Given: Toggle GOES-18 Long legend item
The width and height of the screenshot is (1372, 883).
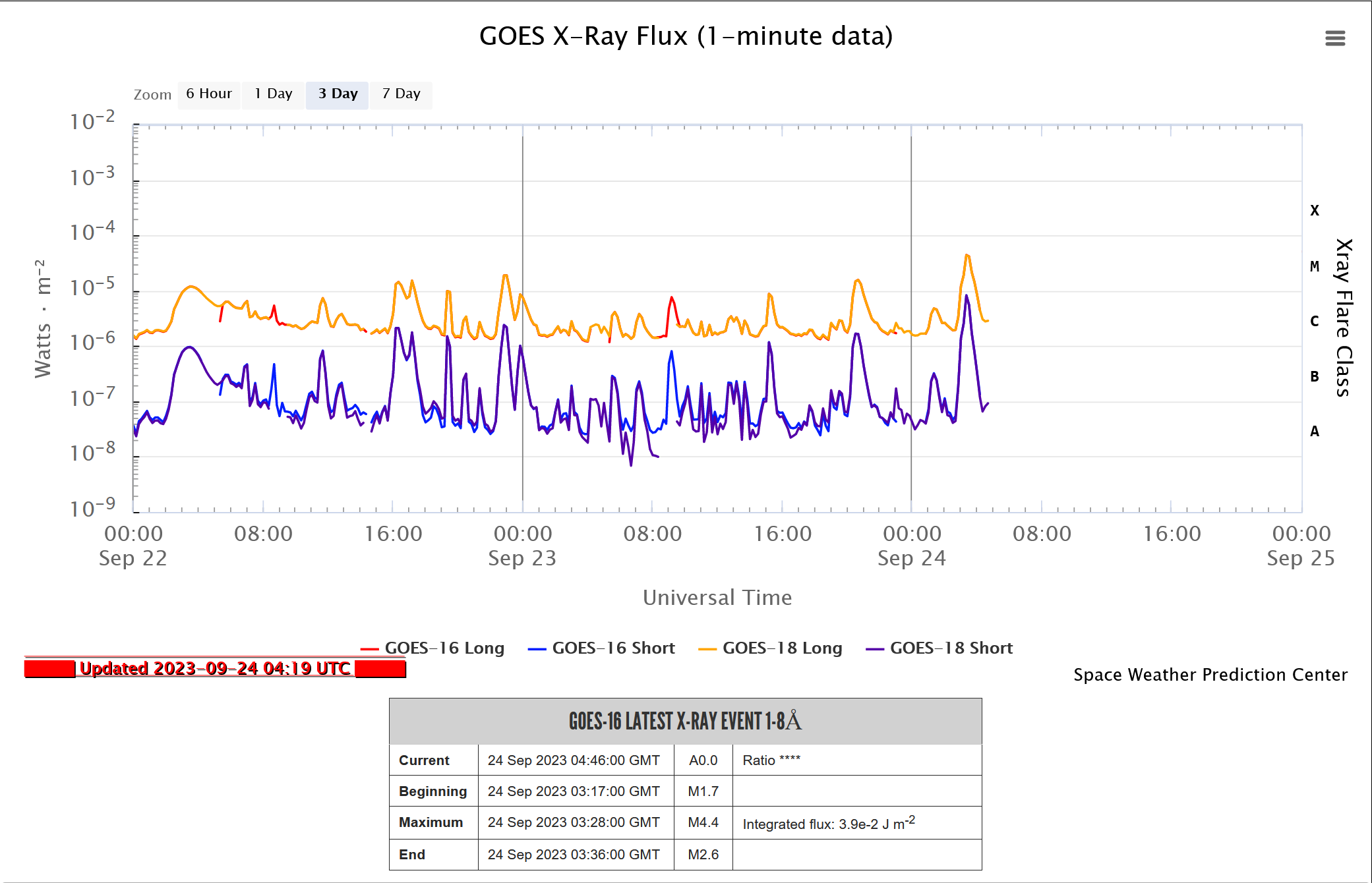Looking at the screenshot, I should coord(782,648).
